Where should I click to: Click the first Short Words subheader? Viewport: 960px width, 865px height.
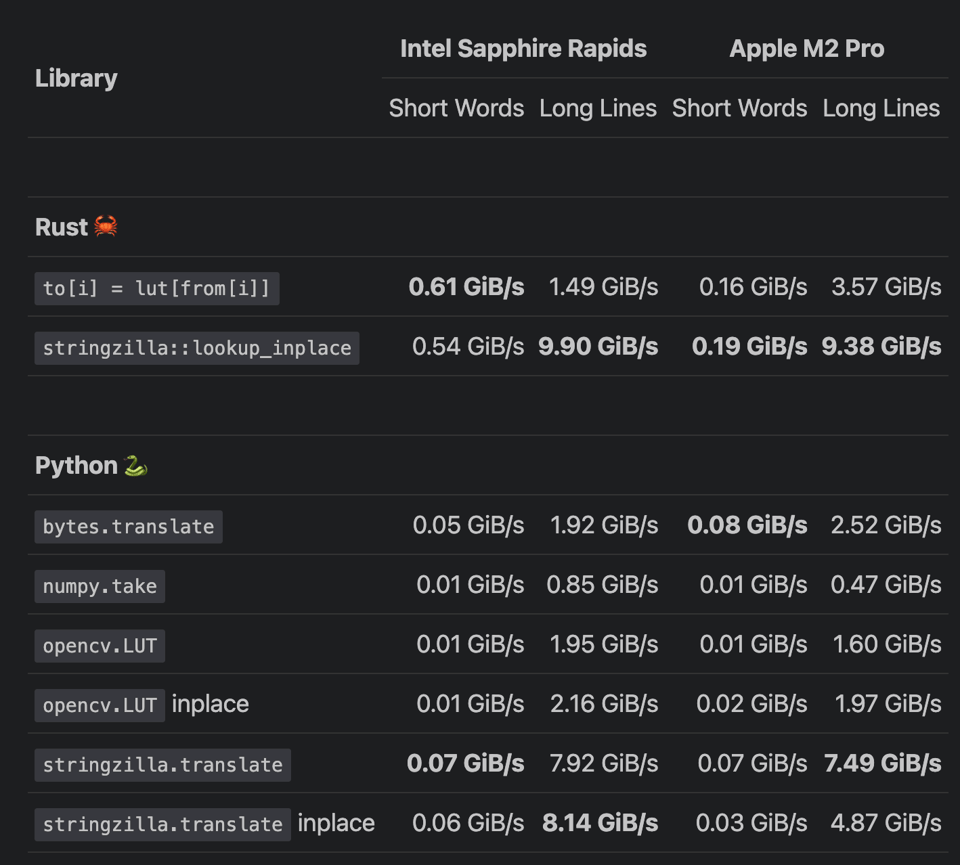pyautogui.click(x=456, y=108)
